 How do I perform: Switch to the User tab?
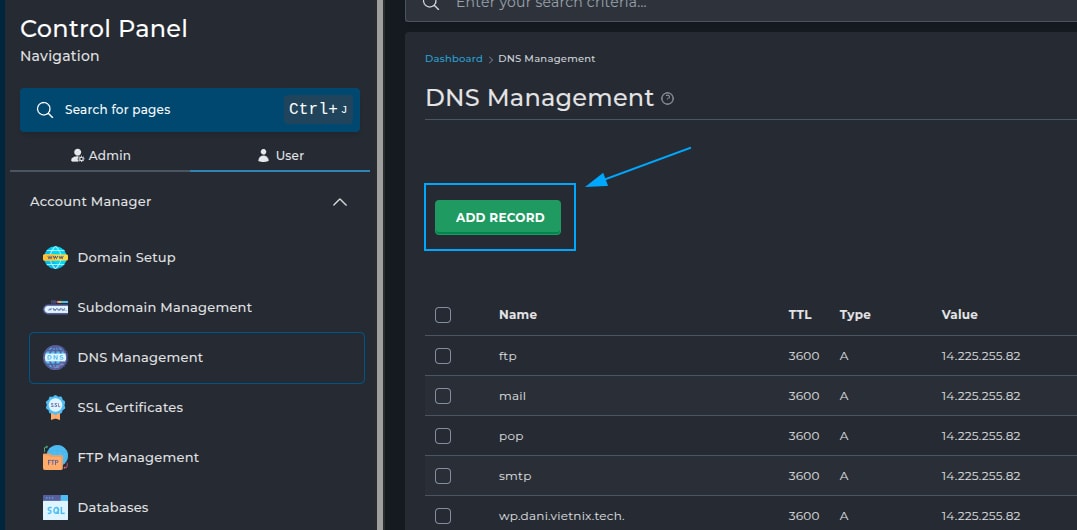coord(280,156)
